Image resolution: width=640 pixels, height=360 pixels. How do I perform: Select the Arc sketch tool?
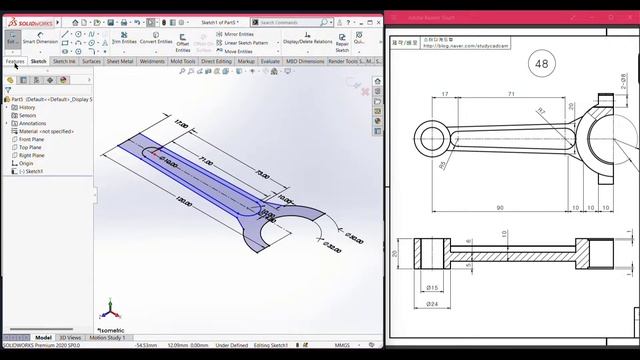click(x=78, y=43)
